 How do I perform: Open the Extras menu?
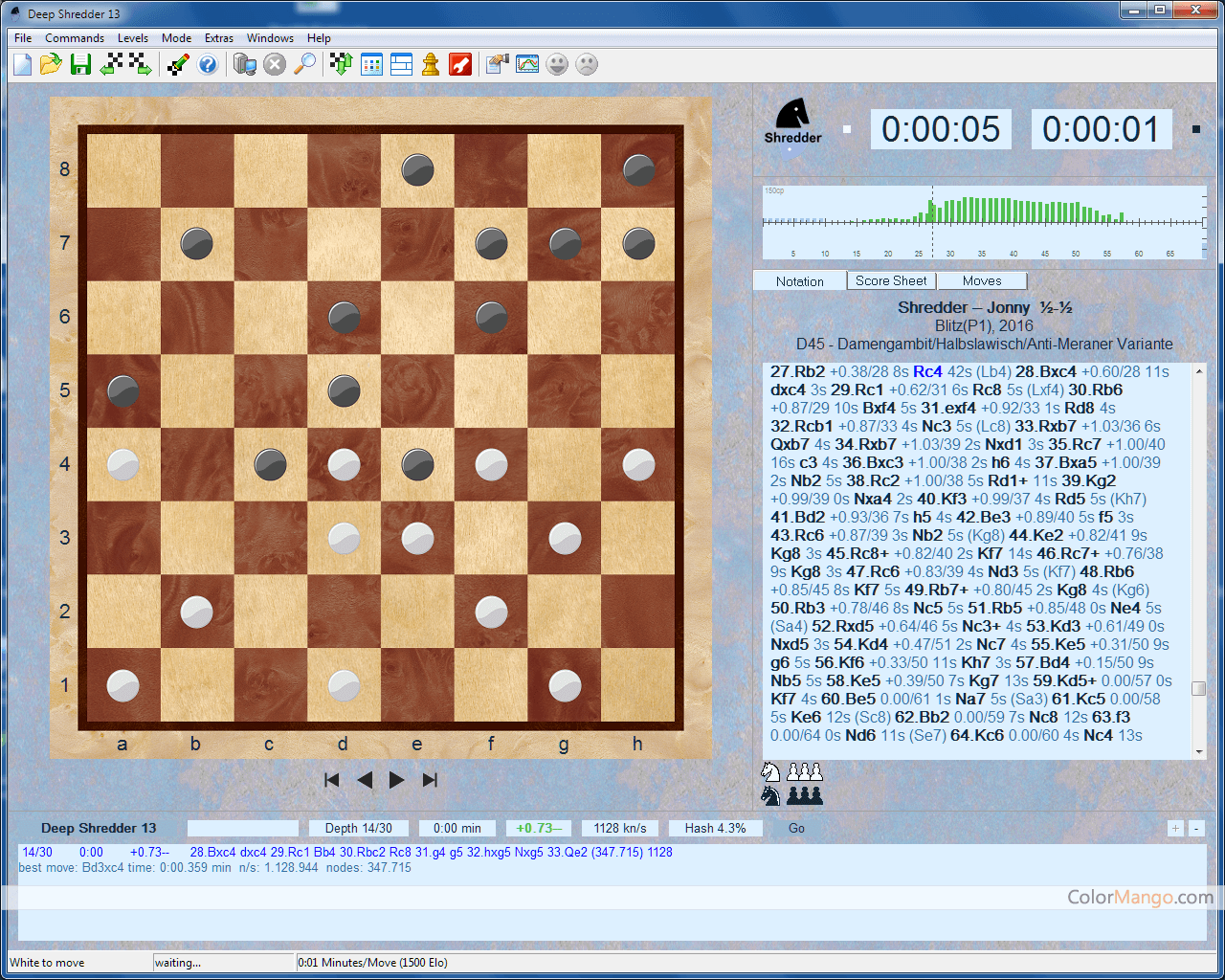(218, 38)
